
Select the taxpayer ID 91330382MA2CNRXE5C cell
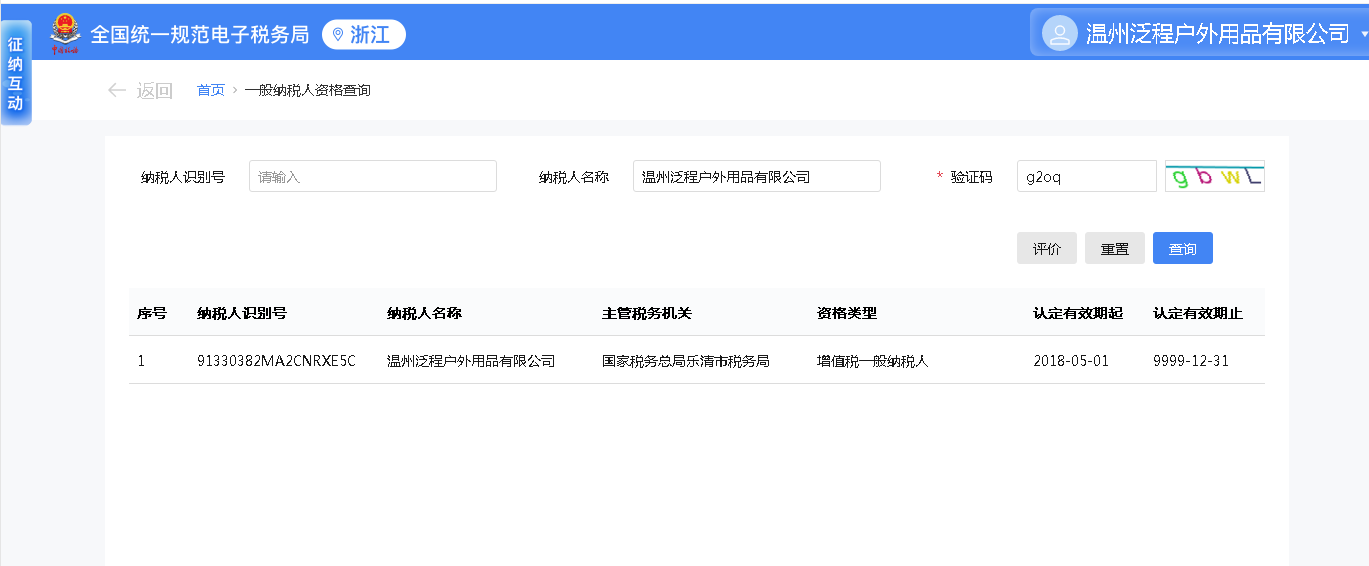pos(276,361)
